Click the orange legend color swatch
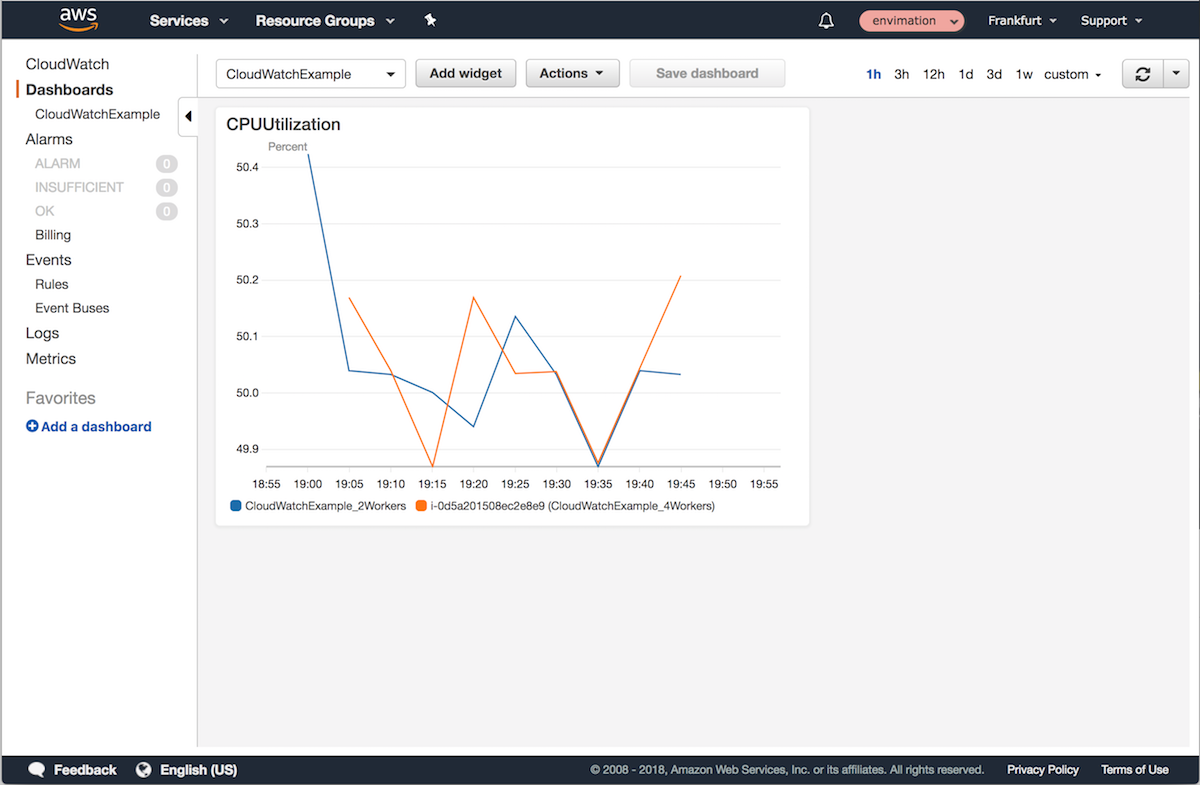Viewport: 1200px width, 785px height. click(421, 505)
